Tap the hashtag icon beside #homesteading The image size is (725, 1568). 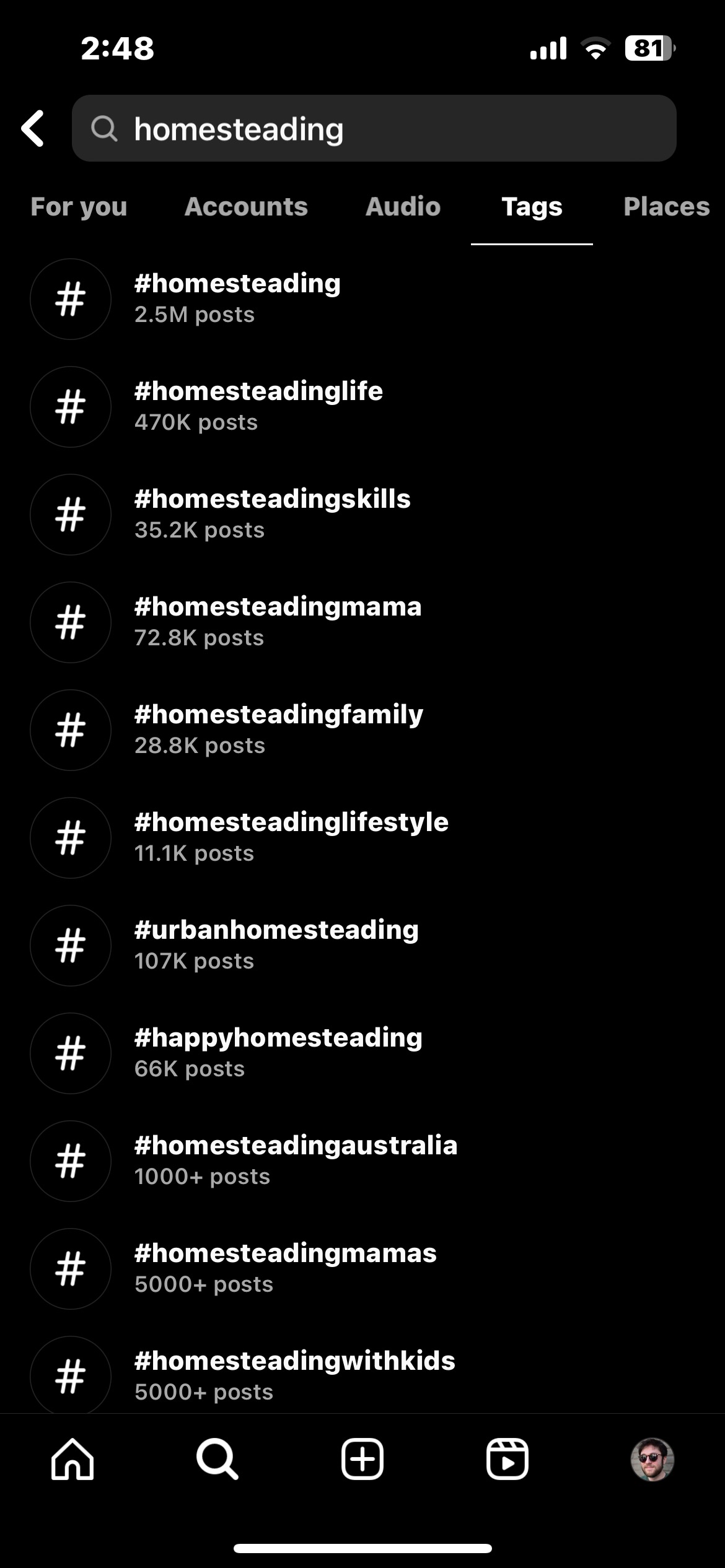tap(71, 299)
